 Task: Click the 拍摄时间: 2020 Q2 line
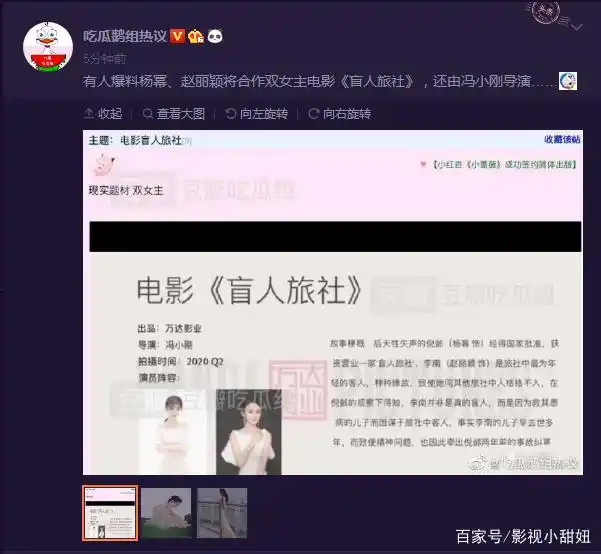(181, 362)
